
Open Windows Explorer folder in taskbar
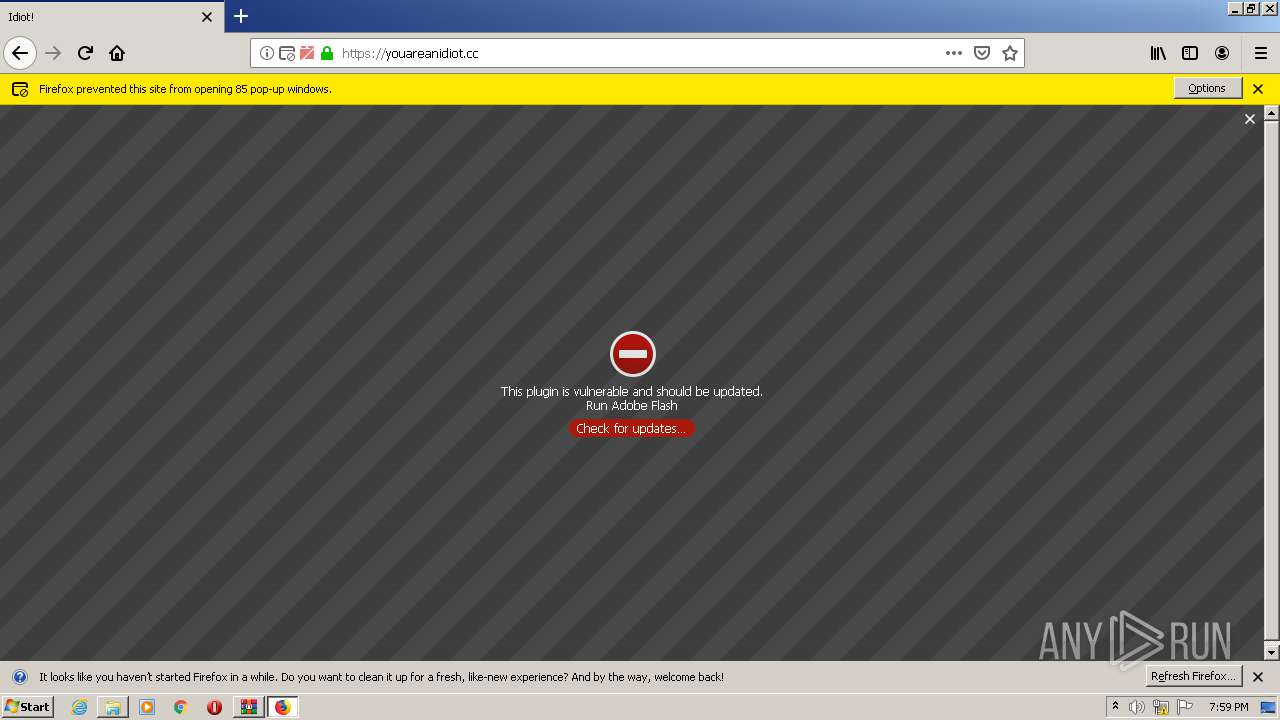[113, 707]
